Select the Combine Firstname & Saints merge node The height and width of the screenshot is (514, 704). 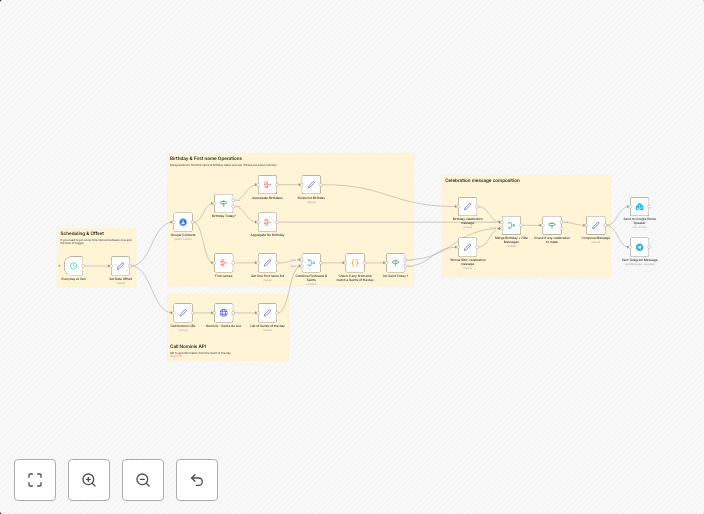(x=311, y=263)
